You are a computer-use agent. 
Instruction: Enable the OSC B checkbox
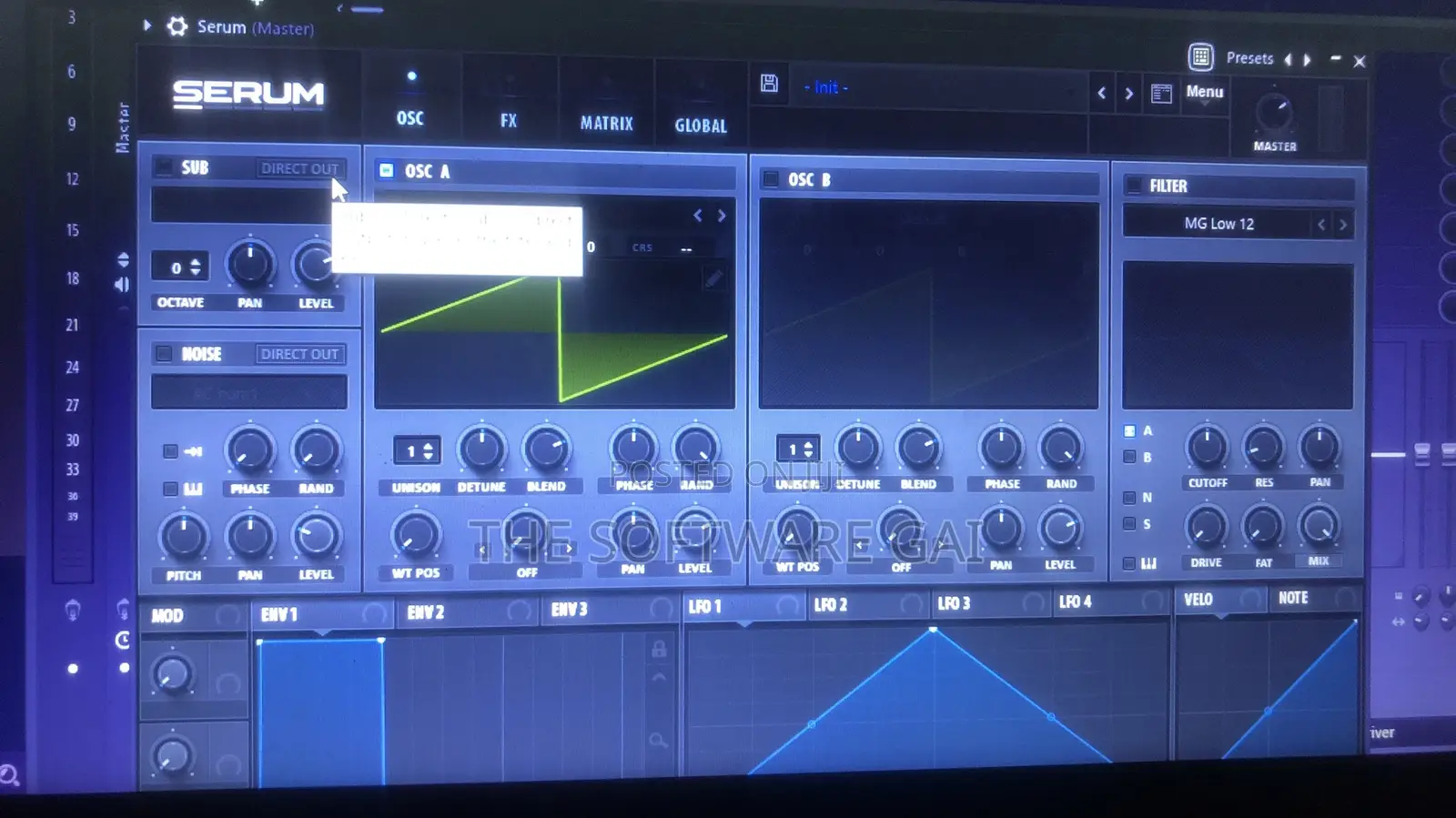coord(771,178)
